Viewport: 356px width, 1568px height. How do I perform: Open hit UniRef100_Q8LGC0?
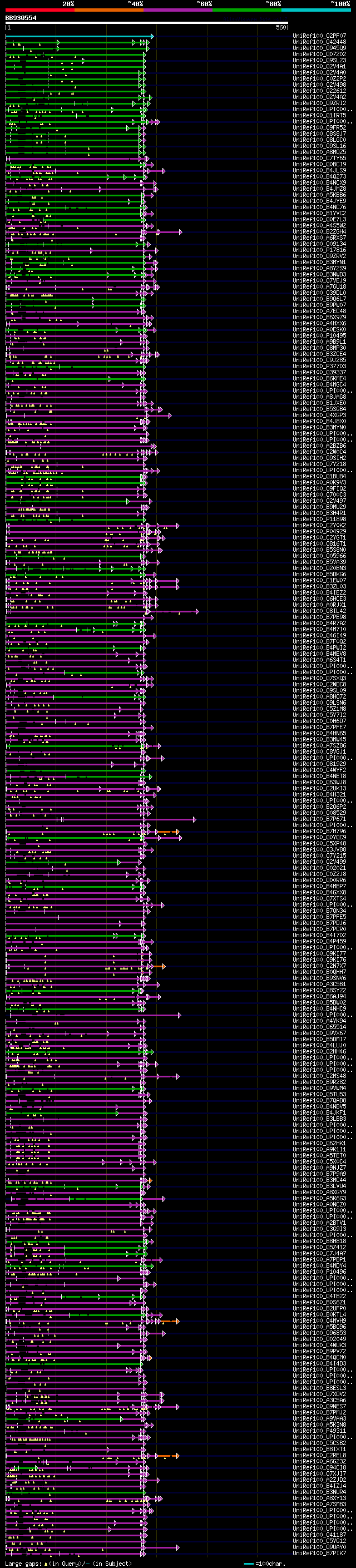[x=319, y=140]
